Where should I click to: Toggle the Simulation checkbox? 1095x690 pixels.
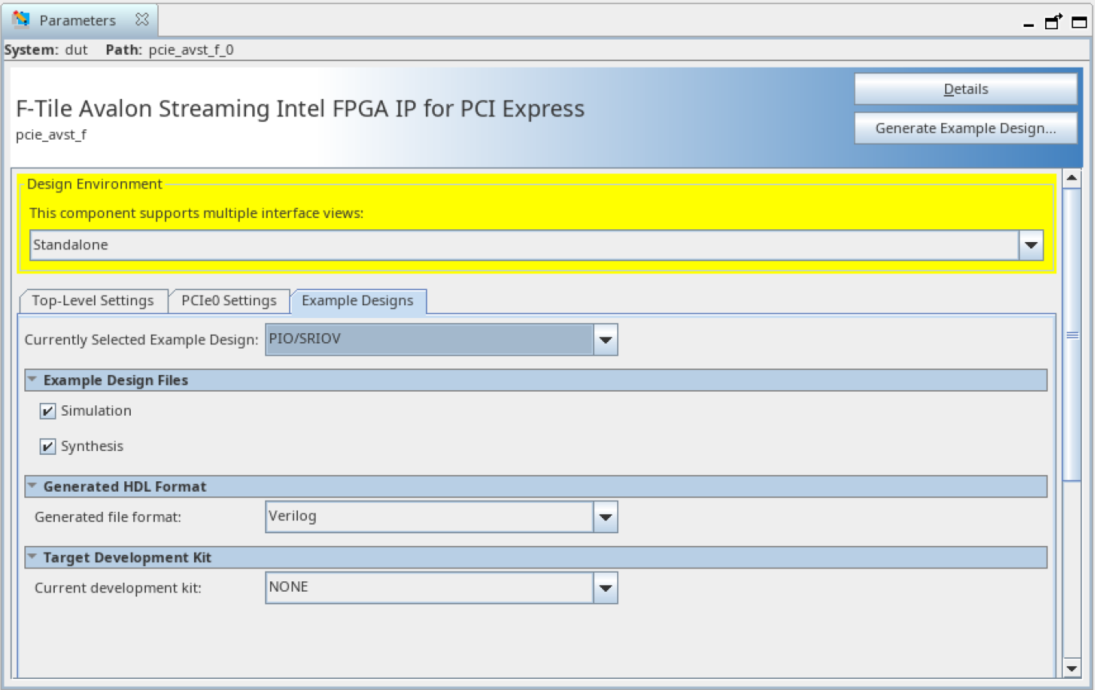[47, 411]
